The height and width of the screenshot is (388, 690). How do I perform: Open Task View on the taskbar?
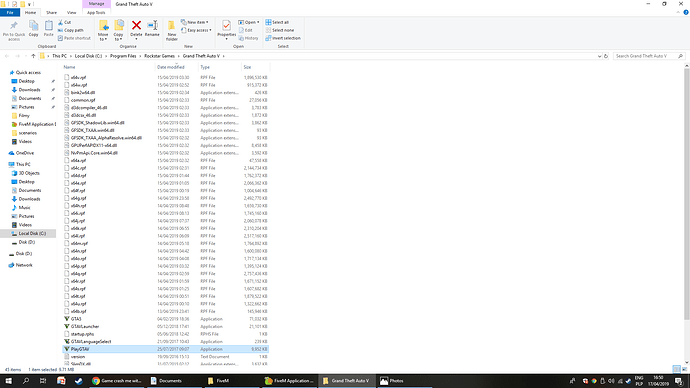click(43, 381)
